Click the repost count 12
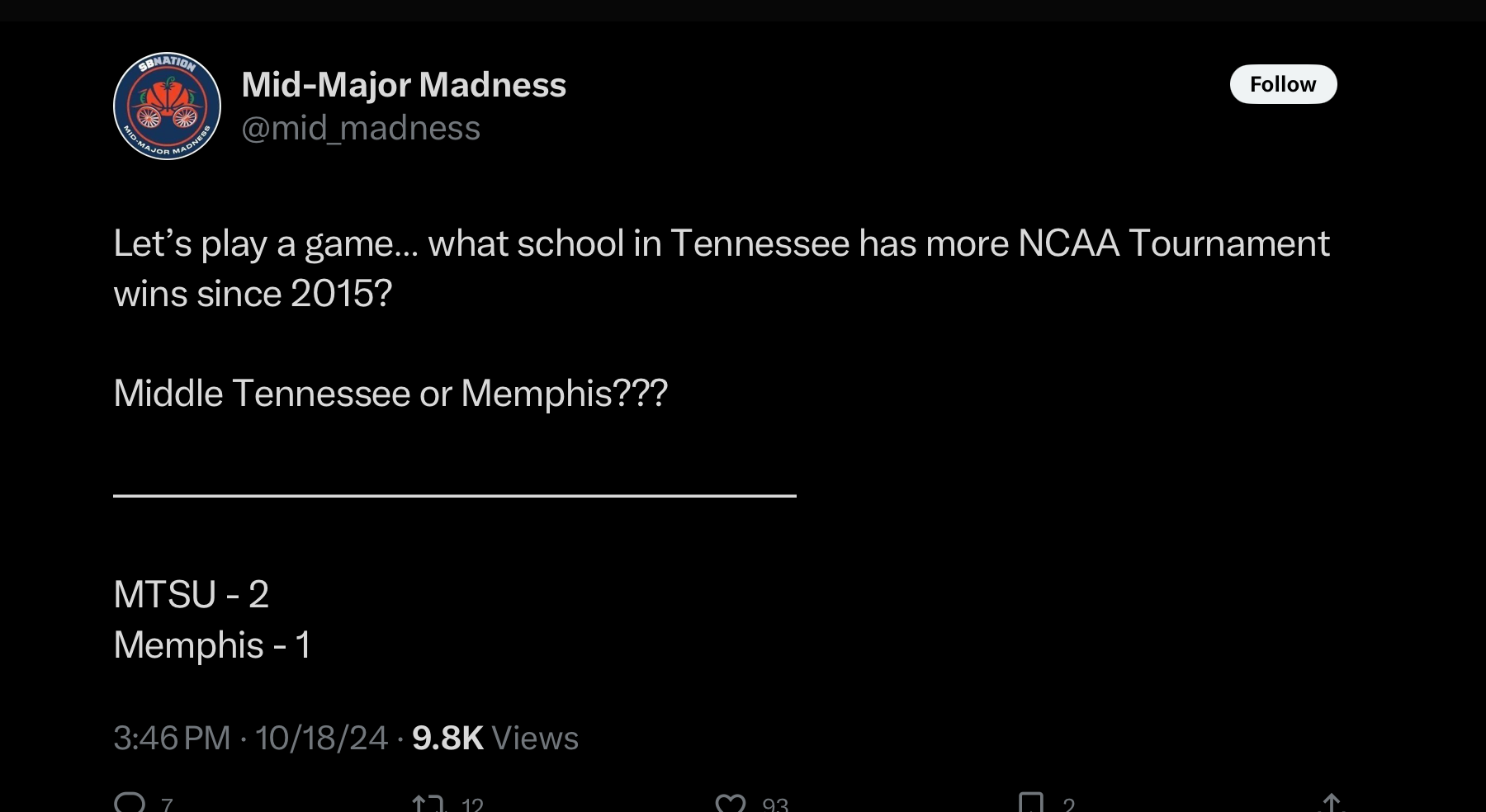Image resolution: width=1486 pixels, height=812 pixels. 472,805
